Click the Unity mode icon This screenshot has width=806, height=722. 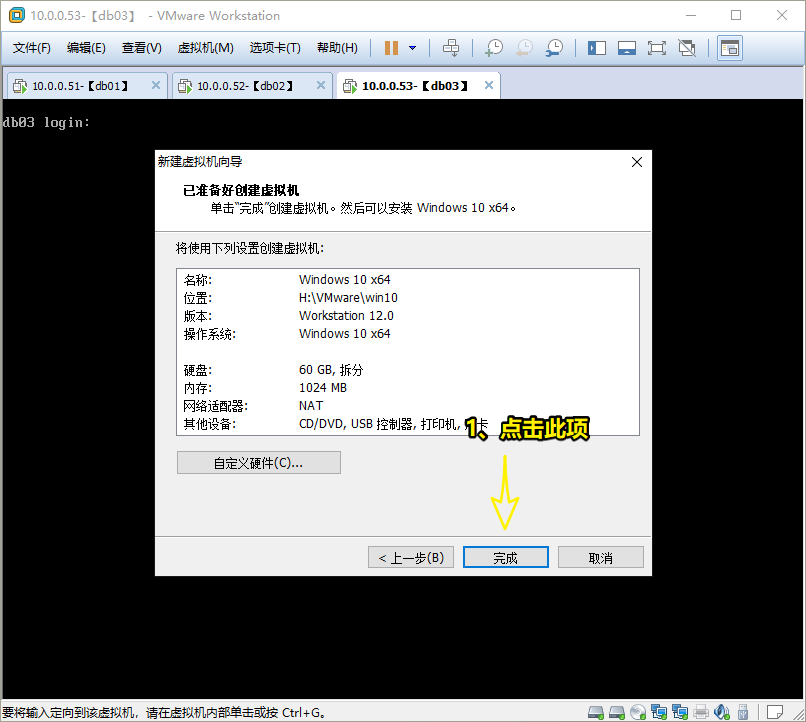687,48
